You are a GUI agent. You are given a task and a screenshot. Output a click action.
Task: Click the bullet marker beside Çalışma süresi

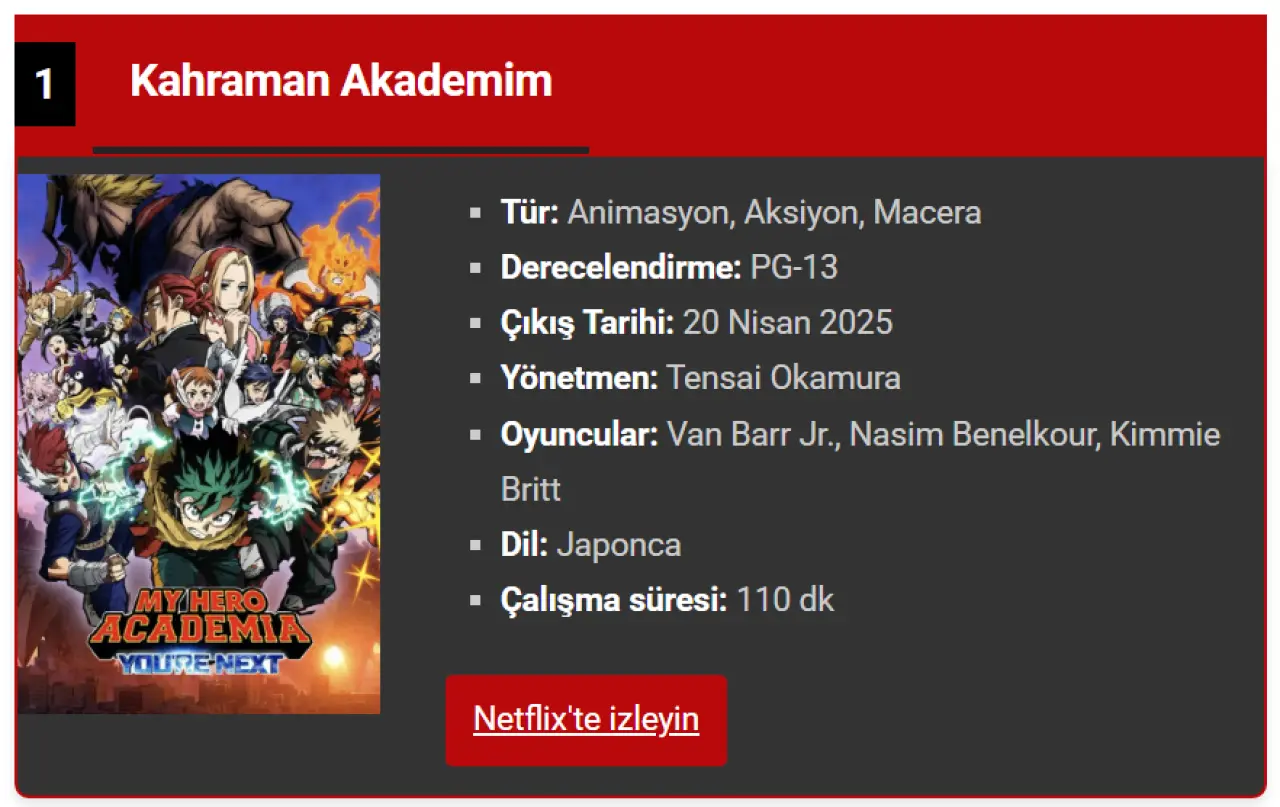tap(476, 601)
